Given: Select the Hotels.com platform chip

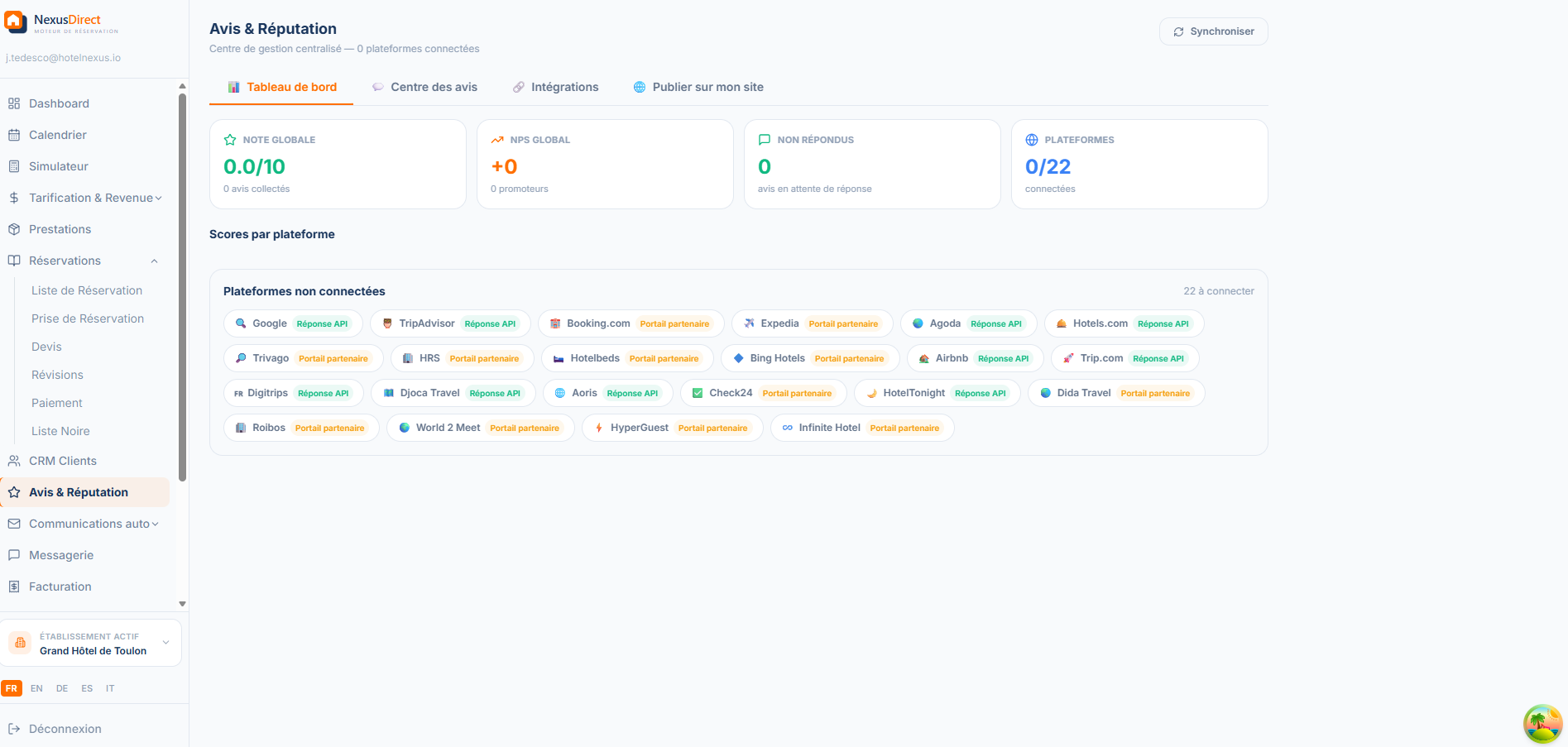Looking at the screenshot, I should pyautogui.click(x=1124, y=323).
